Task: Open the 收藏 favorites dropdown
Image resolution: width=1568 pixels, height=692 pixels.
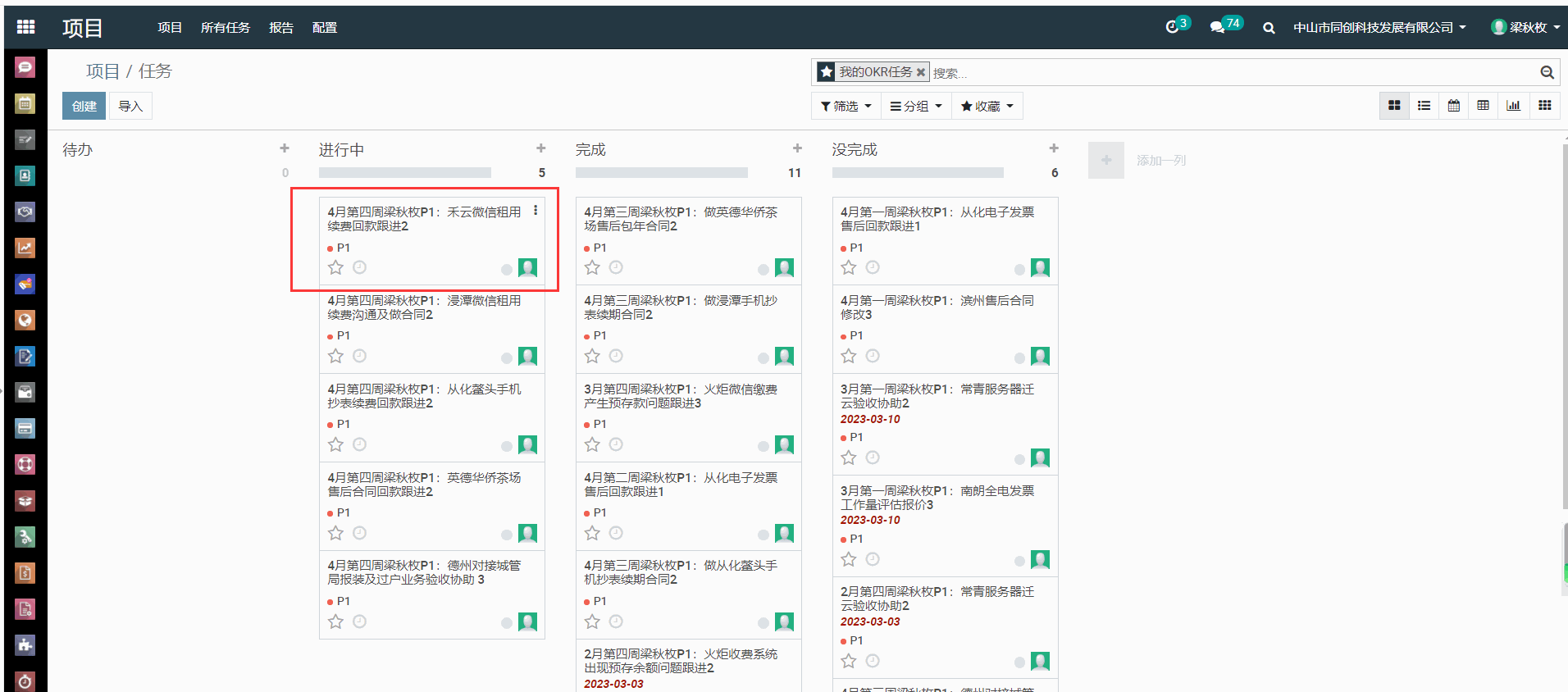Action: pyautogui.click(x=987, y=107)
